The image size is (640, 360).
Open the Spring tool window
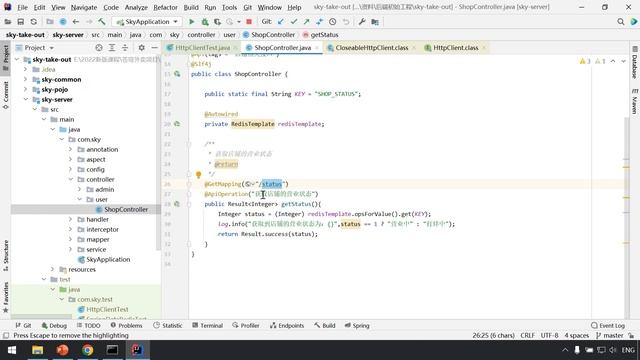(357, 326)
